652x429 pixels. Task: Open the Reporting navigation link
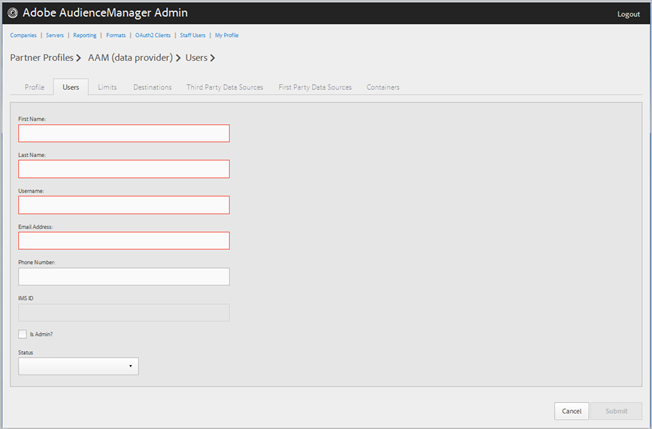click(x=85, y=35)
